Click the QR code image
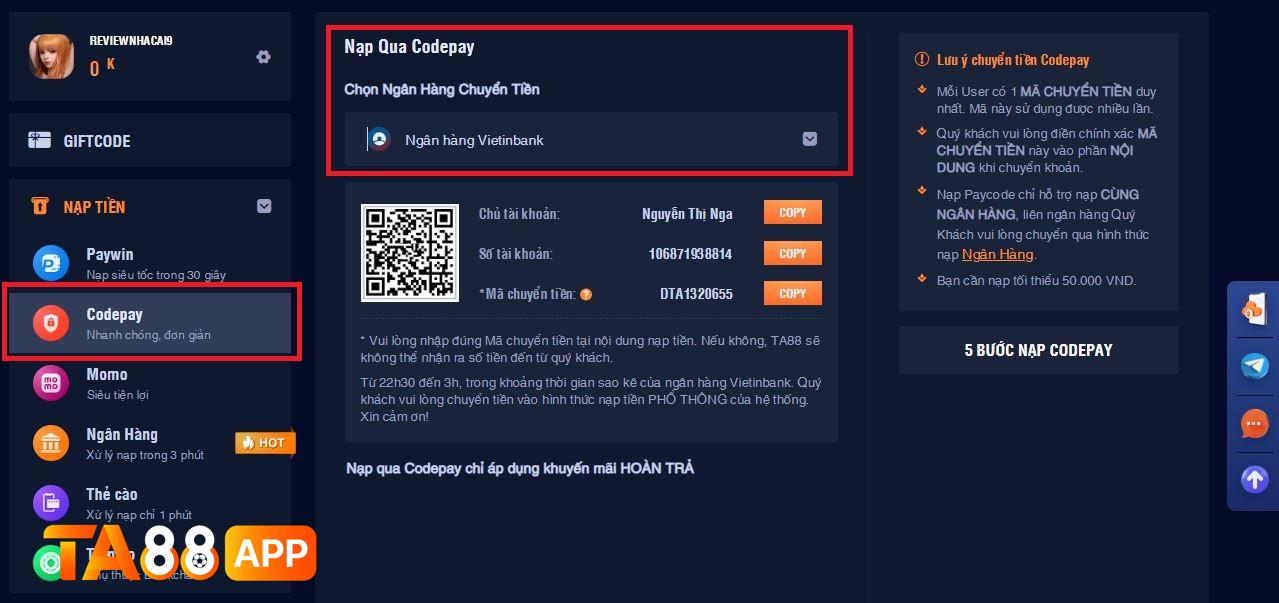 tap(410, 253)
